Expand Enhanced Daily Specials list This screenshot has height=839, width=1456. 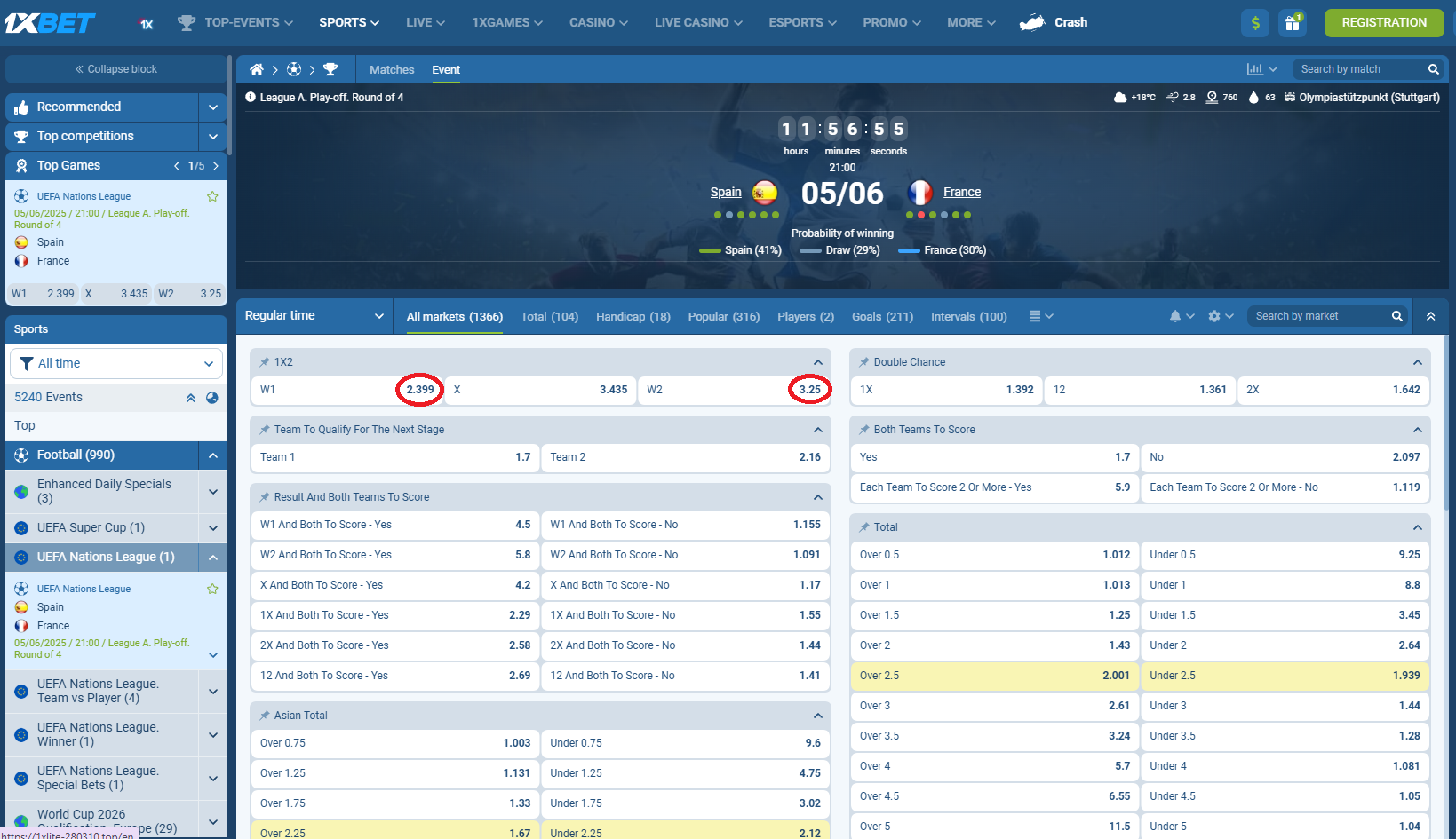pyautogui.click(x=212, y=492)
